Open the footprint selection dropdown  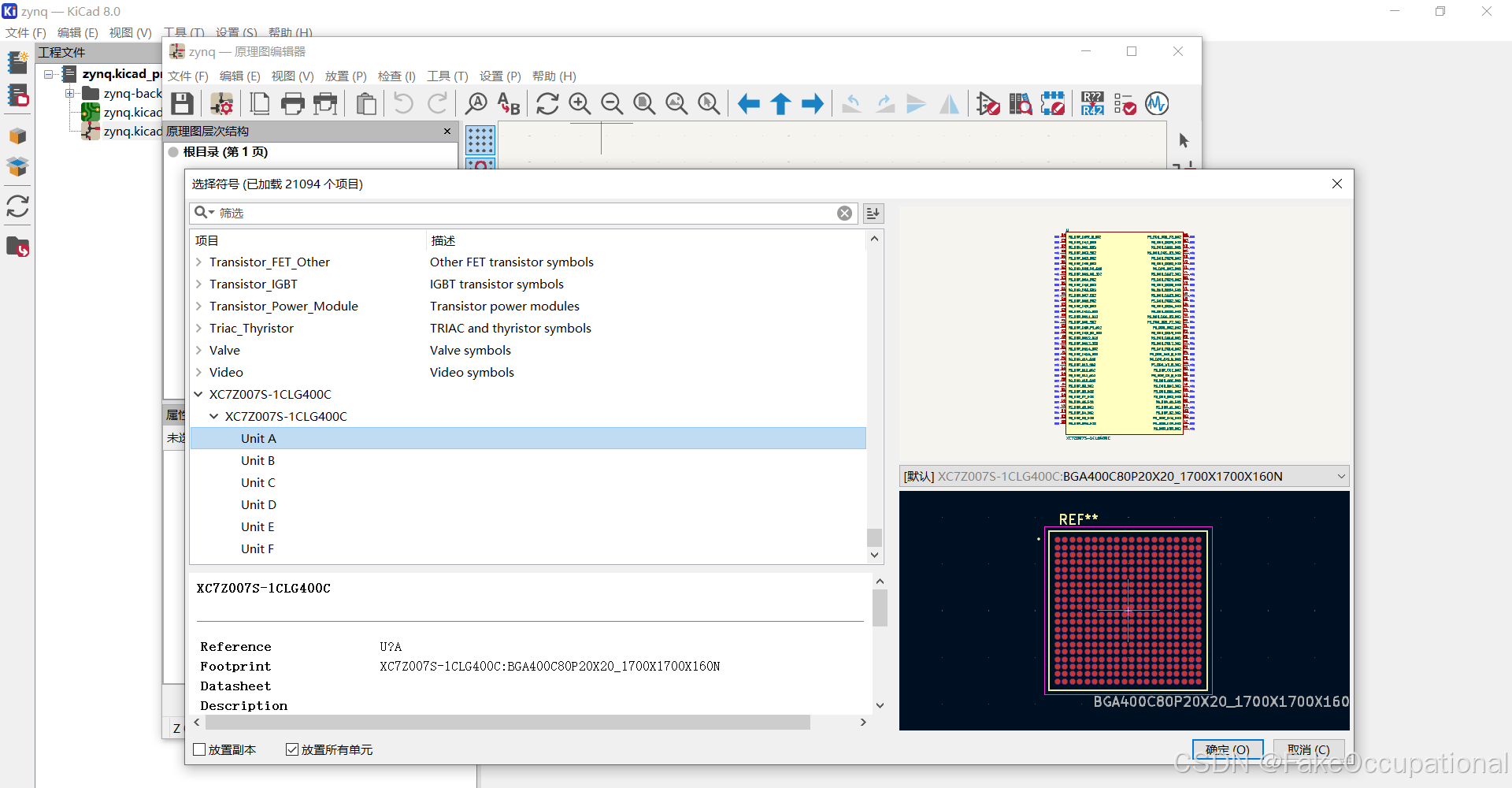click(x=1341, y=476)
